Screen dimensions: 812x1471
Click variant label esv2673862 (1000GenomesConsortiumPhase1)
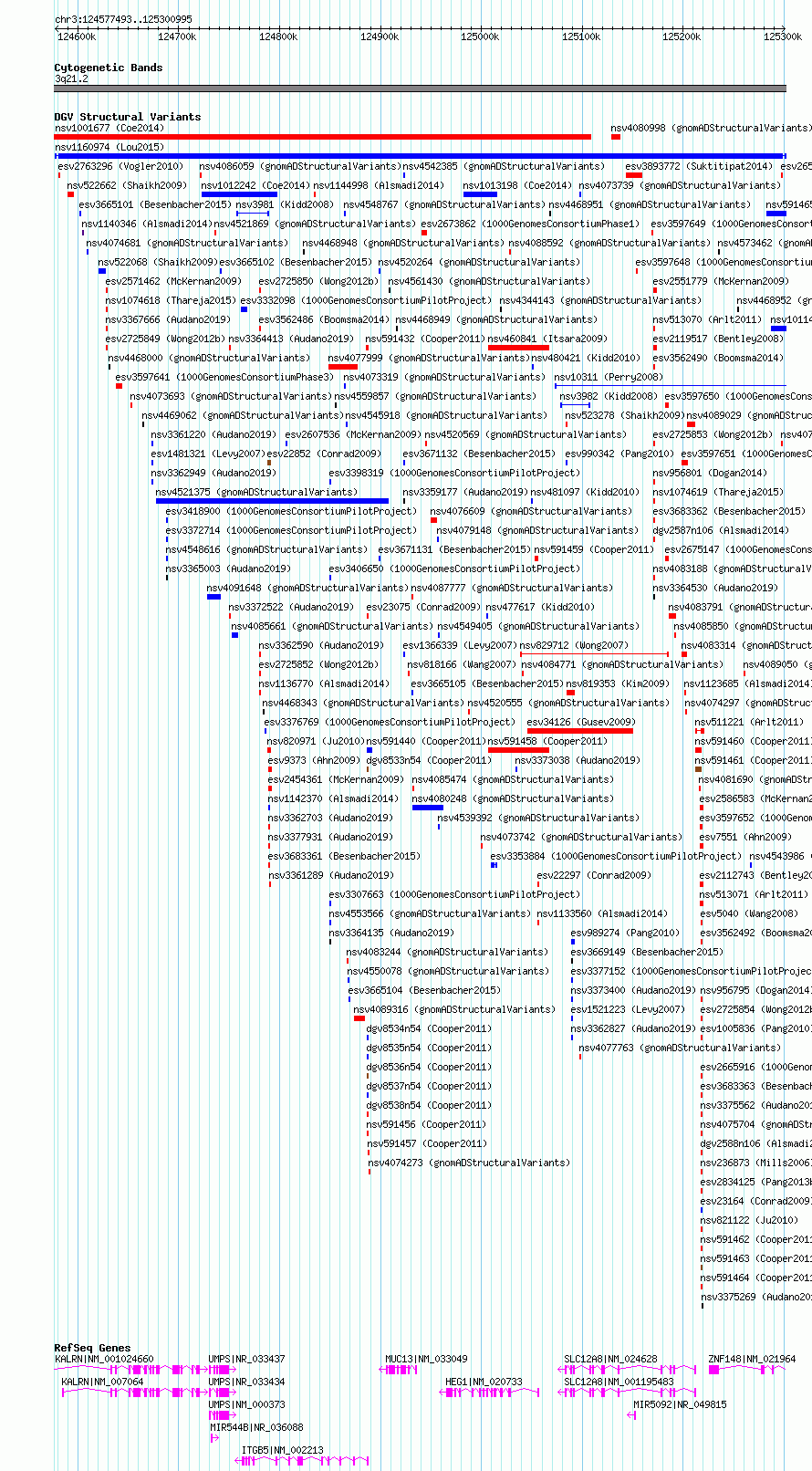530,224
